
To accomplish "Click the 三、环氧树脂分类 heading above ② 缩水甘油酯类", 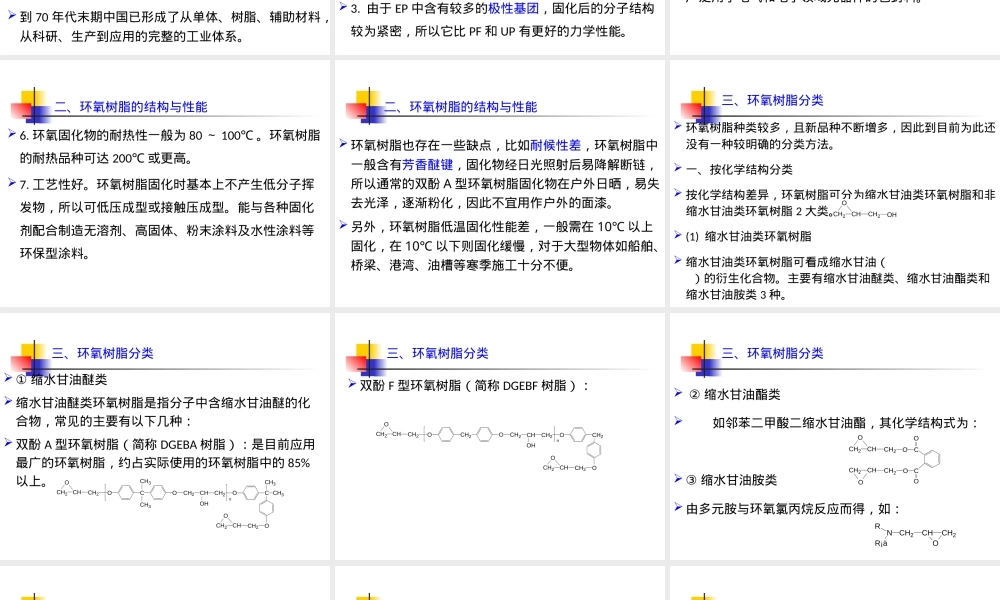I will coord(772,353).
